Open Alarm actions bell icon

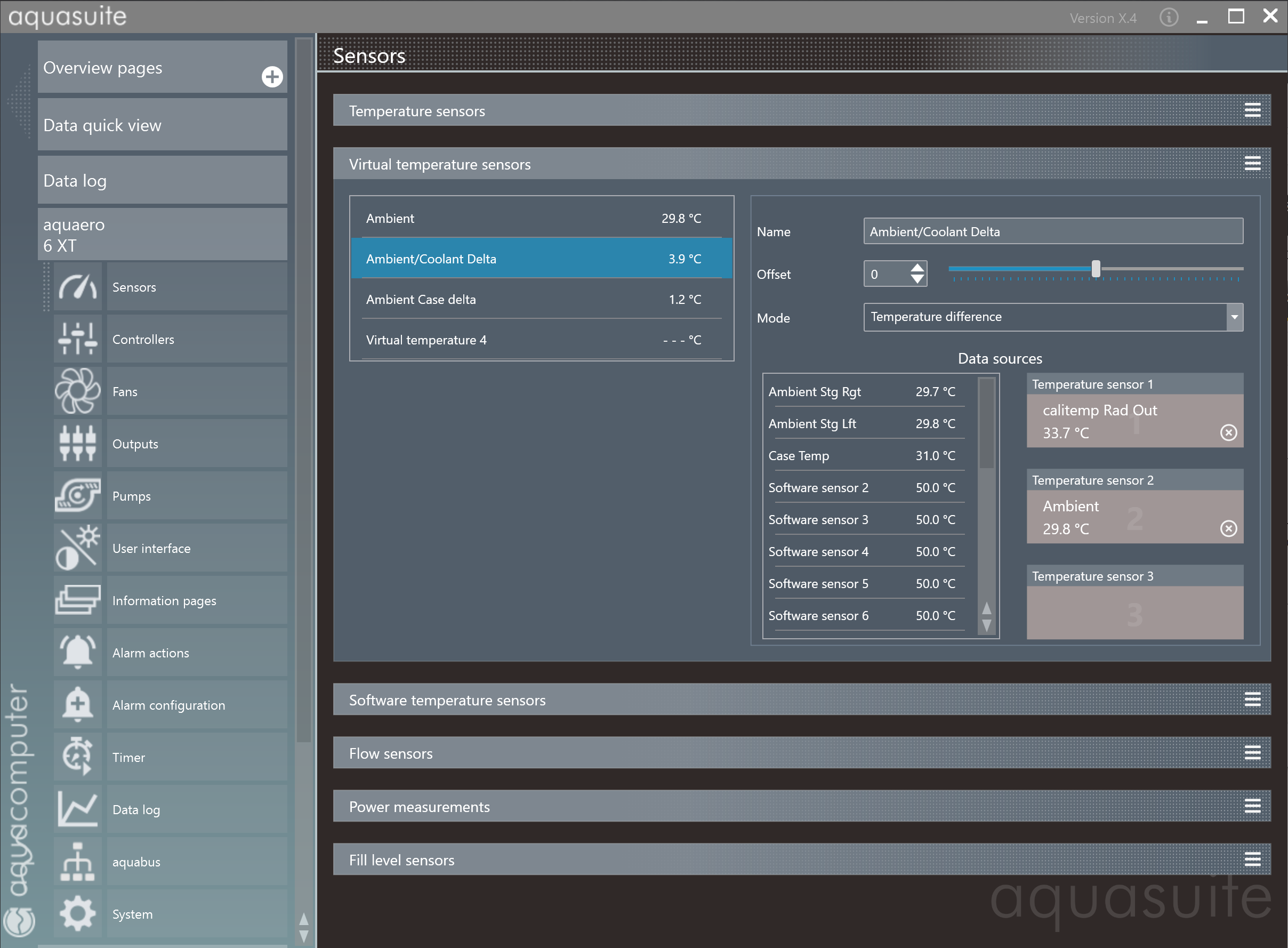(77, 653)
